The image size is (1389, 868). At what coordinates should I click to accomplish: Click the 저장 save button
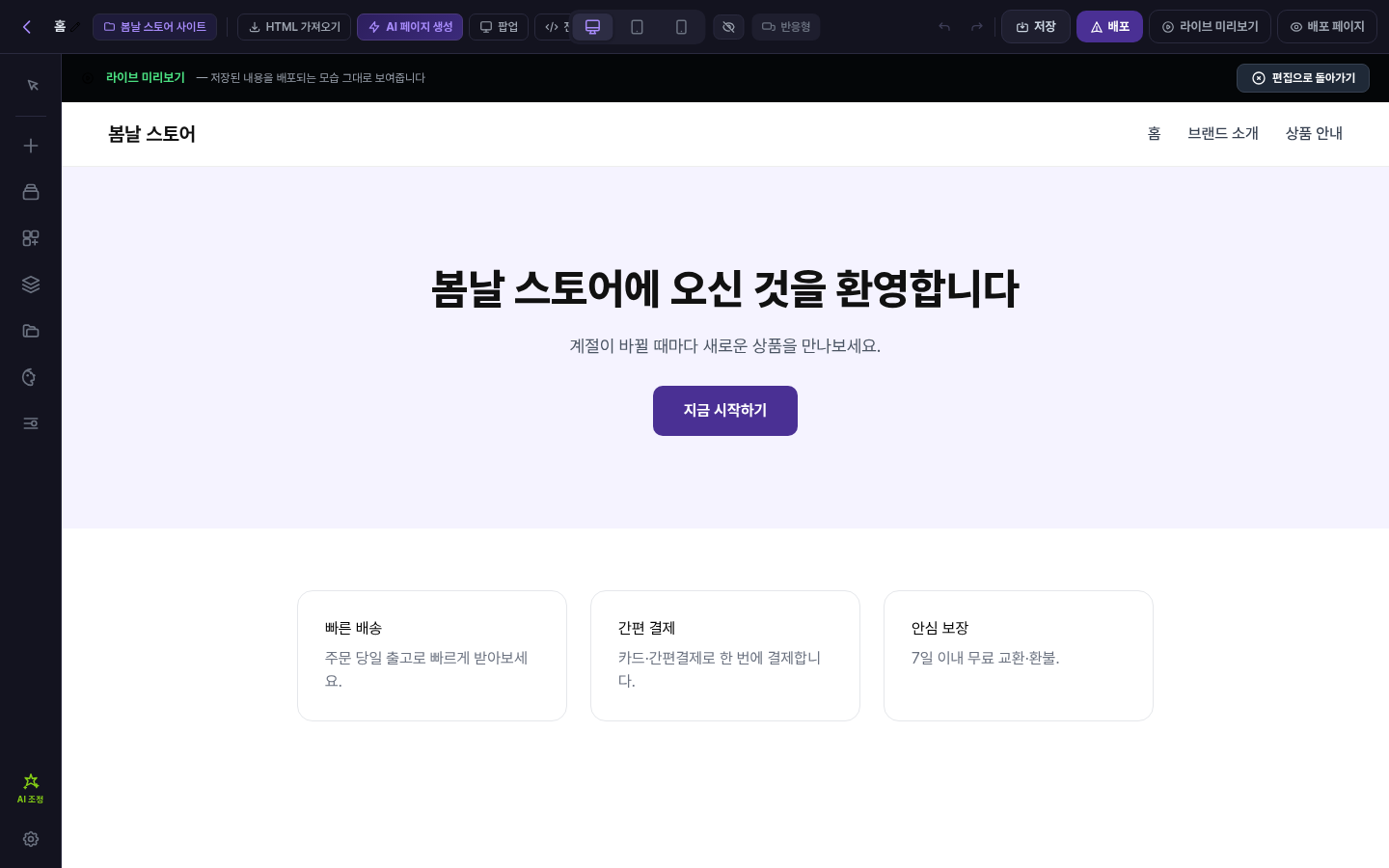pos(1036,27)
